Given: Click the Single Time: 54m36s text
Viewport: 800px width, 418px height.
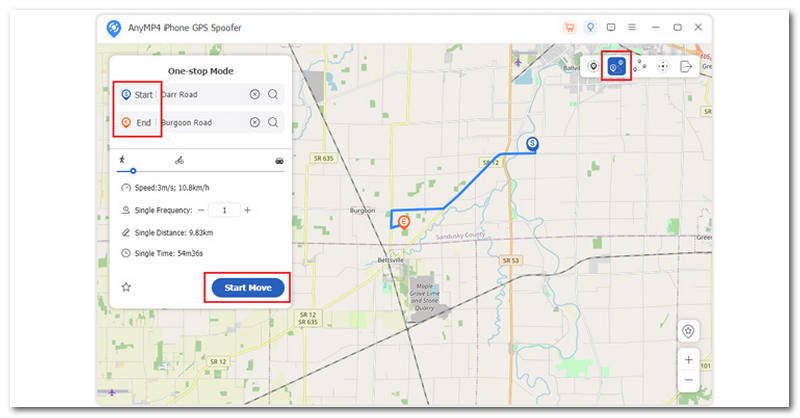Looking at the screenshot, I should pos(169,254).
